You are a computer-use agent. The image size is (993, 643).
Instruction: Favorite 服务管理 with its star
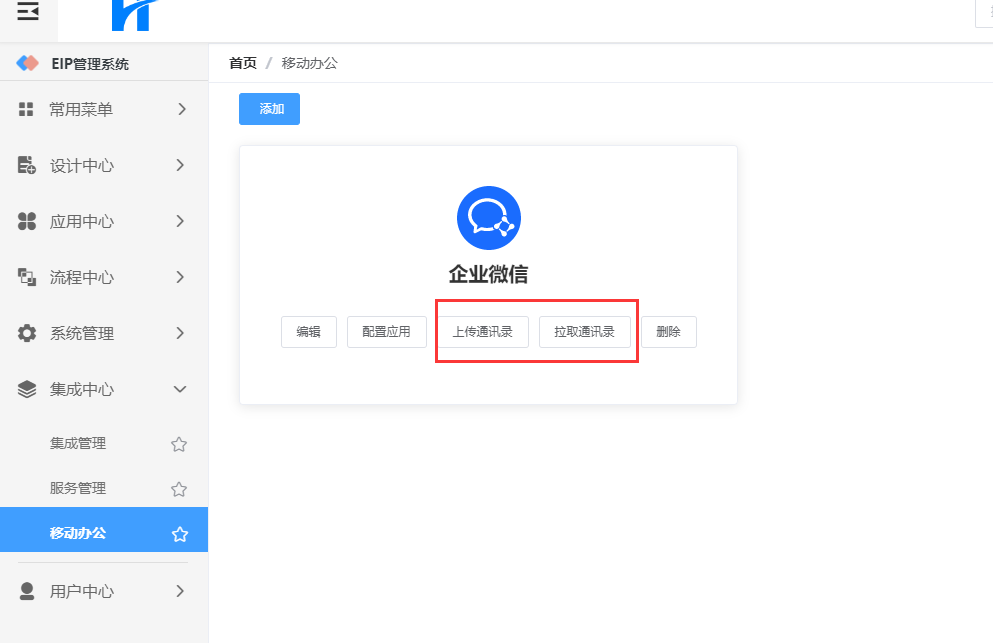coord(179,489)
